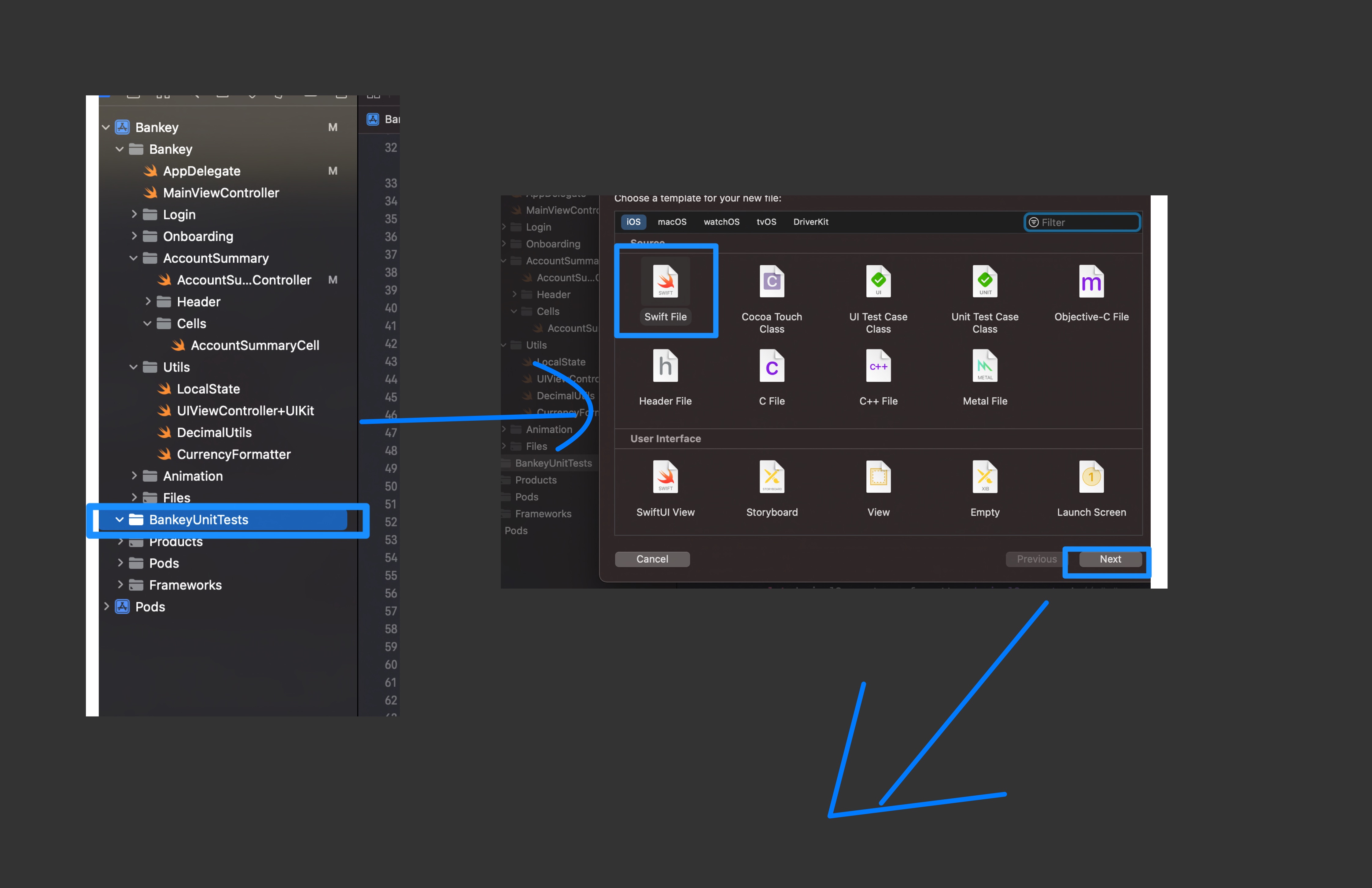Viewport: 1372px width, 888px height.
Task: Expand the Onboarding folder
Action: 134,236
